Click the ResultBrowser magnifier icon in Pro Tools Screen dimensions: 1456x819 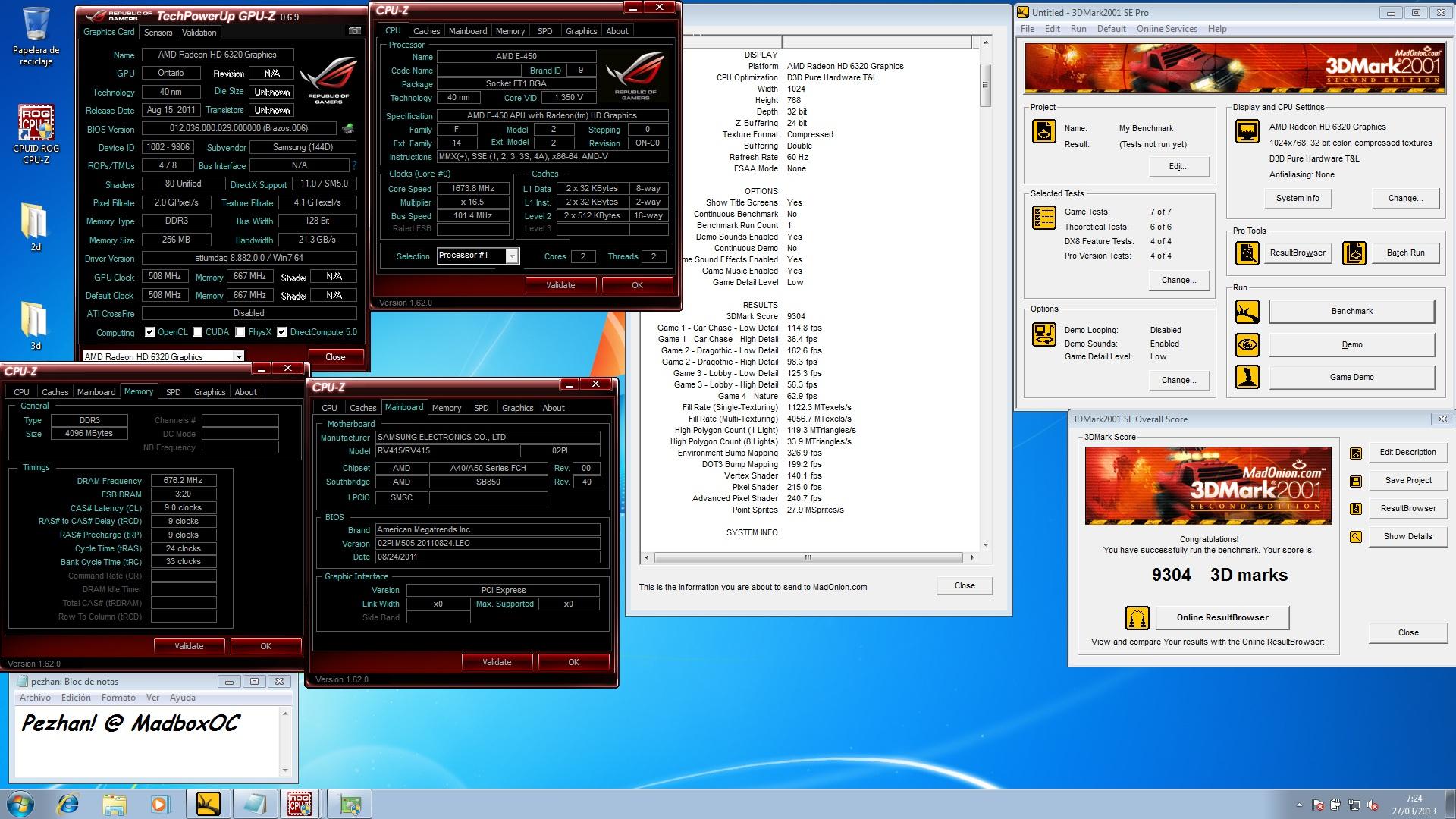[x=1247, y=253]
